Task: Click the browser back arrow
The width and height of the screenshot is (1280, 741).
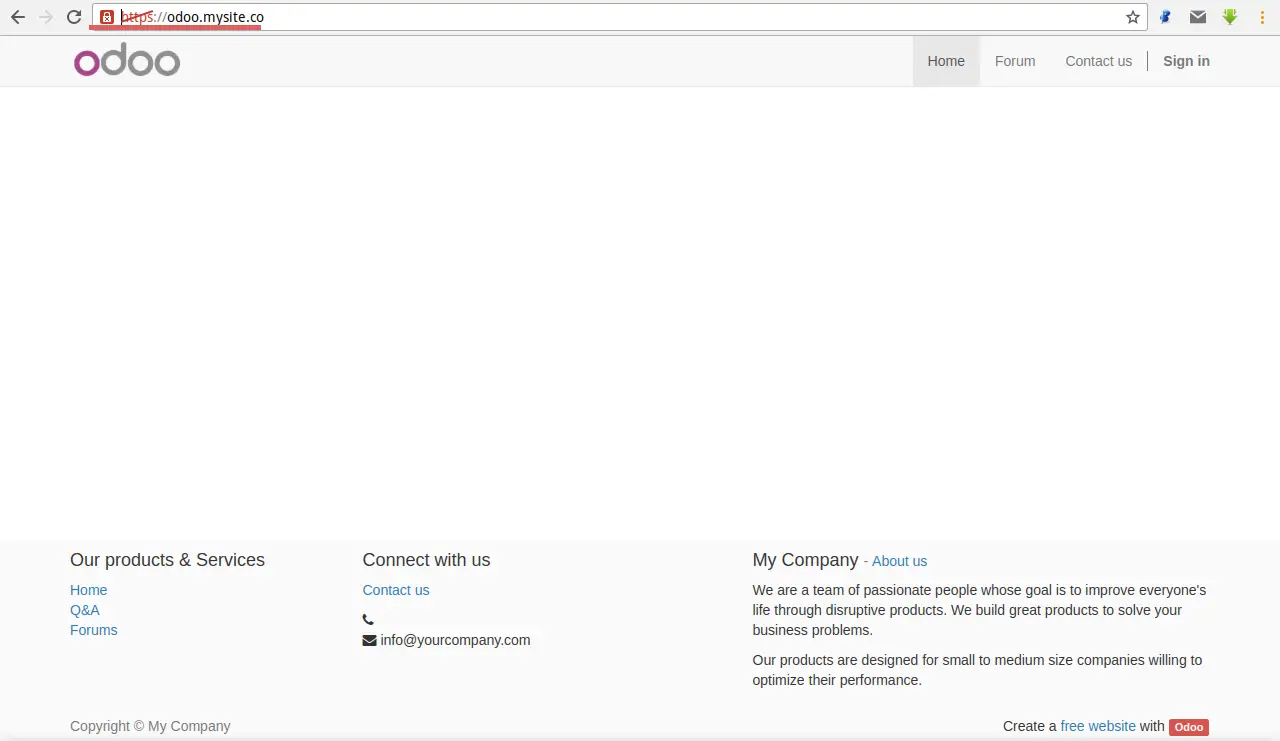Action: (17, 17)
